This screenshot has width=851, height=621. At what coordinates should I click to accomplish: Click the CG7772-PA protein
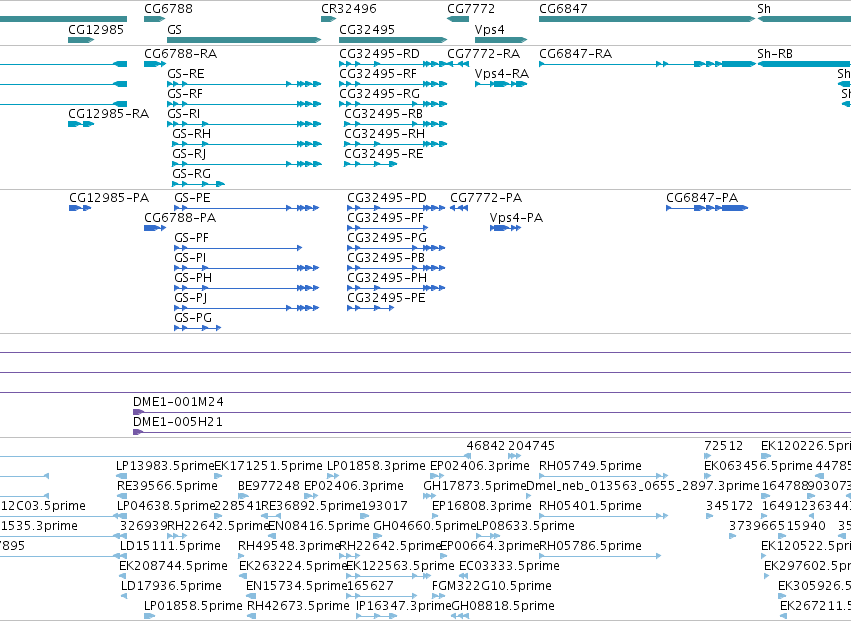(x=459, y=208)
